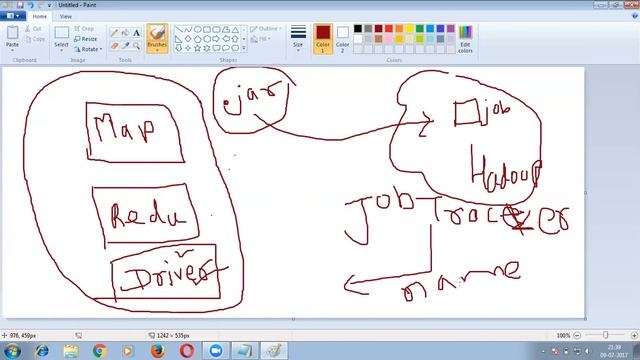This screenshot has height=360, width=640.
Task: Select the Color picker eyedropper tool
Action: pos(125,46)
